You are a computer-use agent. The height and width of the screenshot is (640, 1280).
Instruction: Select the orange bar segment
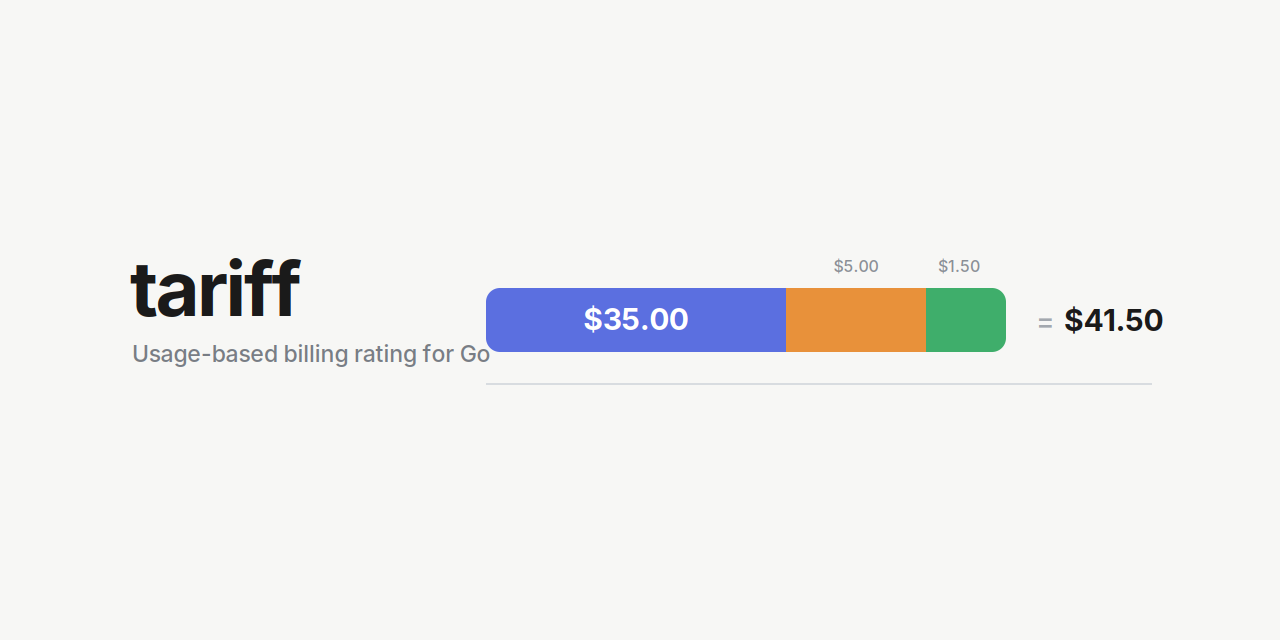point(856,320)
